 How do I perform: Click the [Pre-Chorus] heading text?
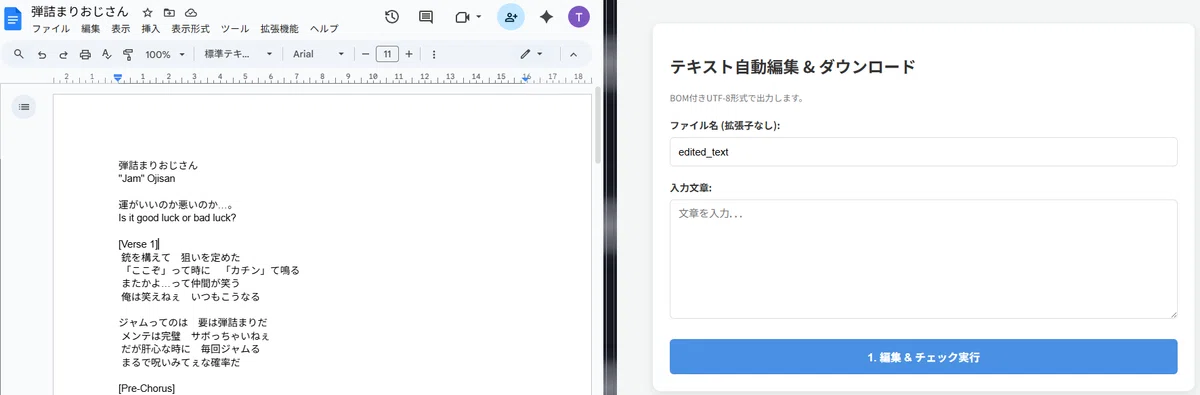[x=147, y=388]
